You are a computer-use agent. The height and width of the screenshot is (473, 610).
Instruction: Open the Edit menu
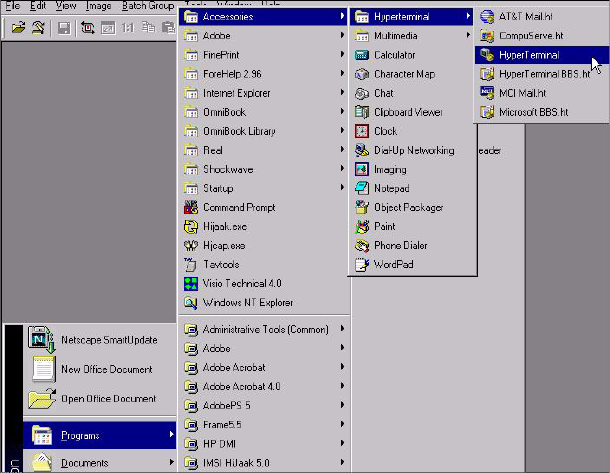tap(38, 5)
